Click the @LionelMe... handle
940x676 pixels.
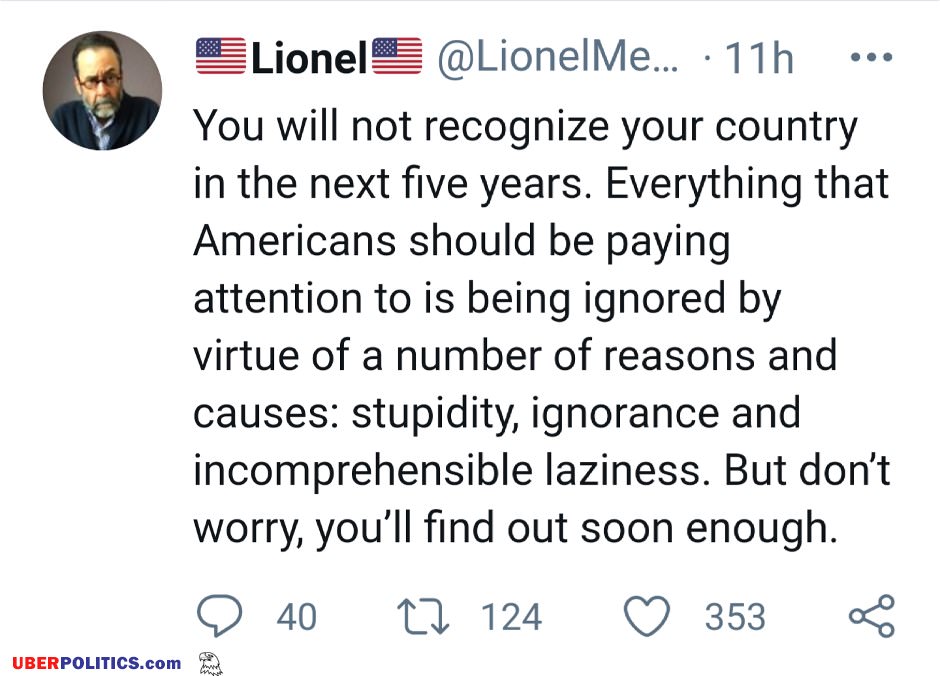pos(558,58)
